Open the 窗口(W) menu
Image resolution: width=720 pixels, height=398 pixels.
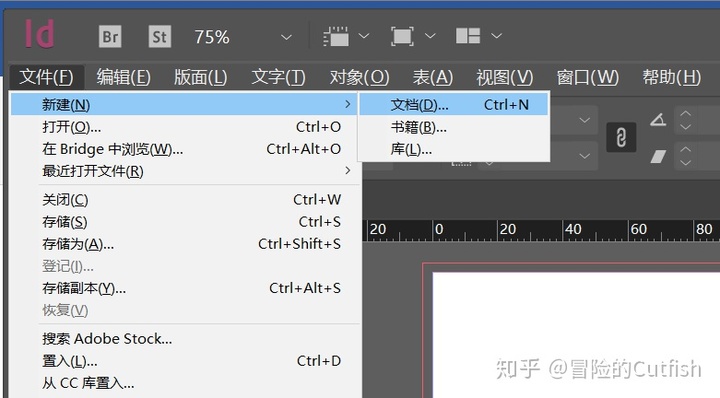[x=587, y=77]
